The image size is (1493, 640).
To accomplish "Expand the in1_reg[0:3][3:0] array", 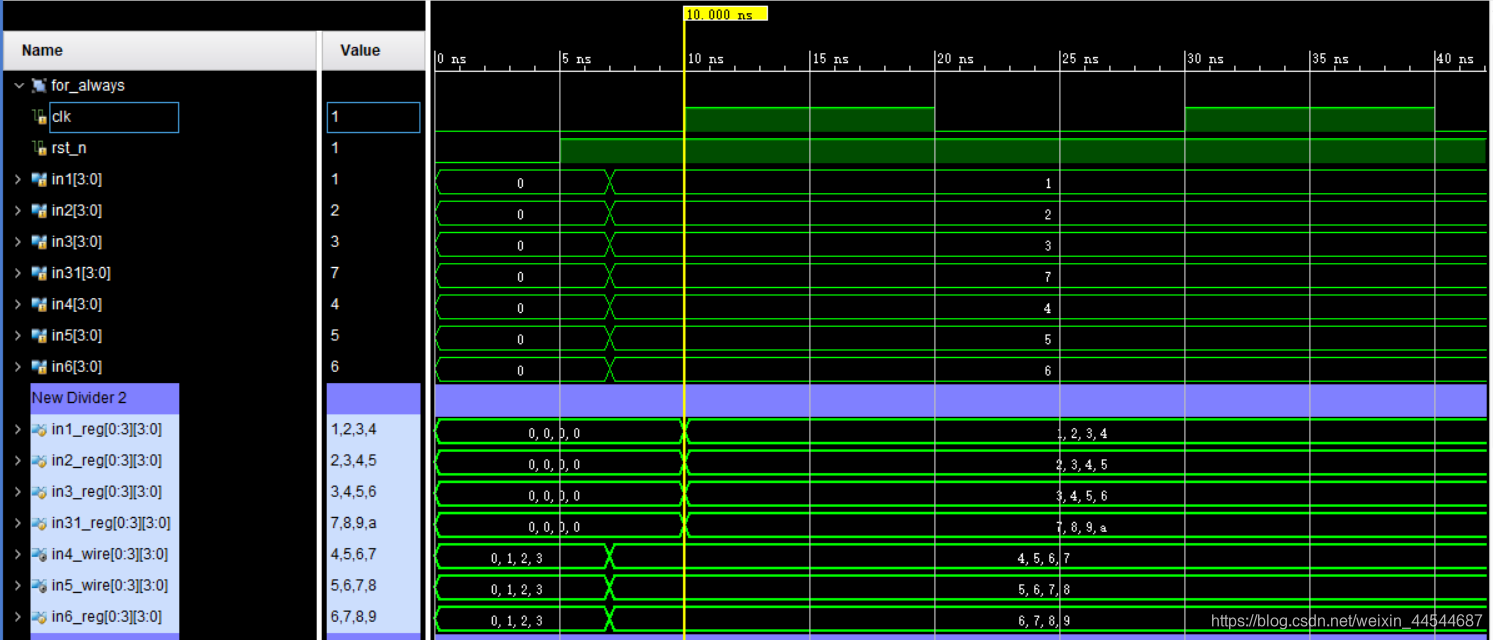I will [x=18, y=429].
